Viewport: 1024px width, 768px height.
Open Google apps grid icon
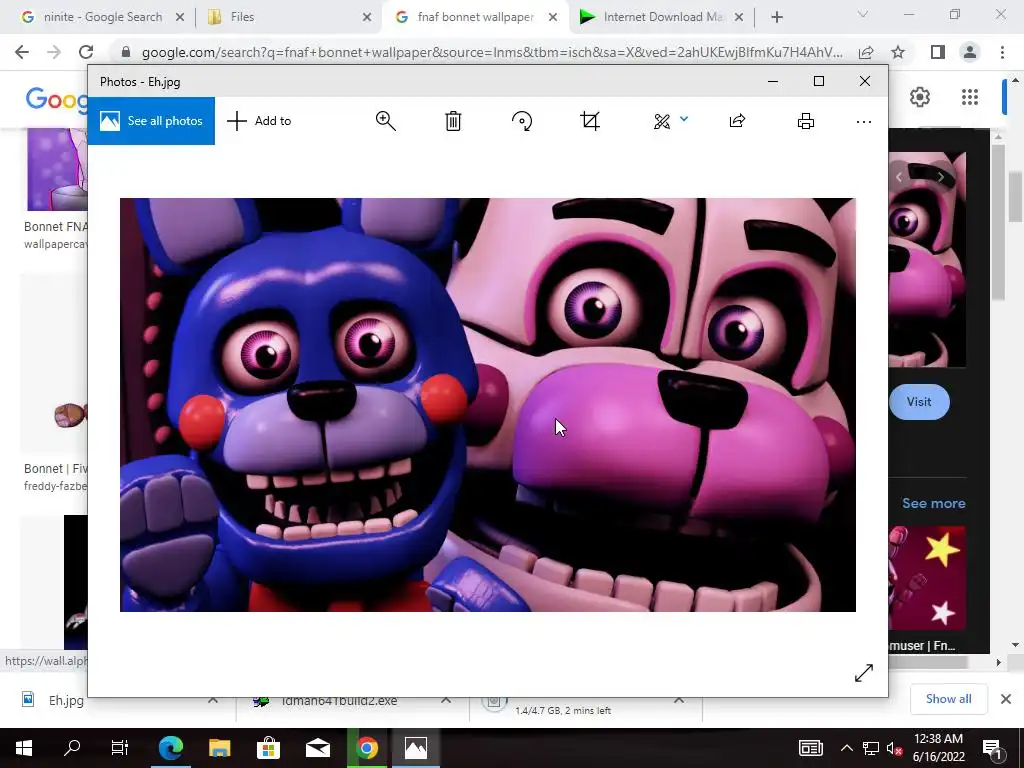click(x=970, y=97)
